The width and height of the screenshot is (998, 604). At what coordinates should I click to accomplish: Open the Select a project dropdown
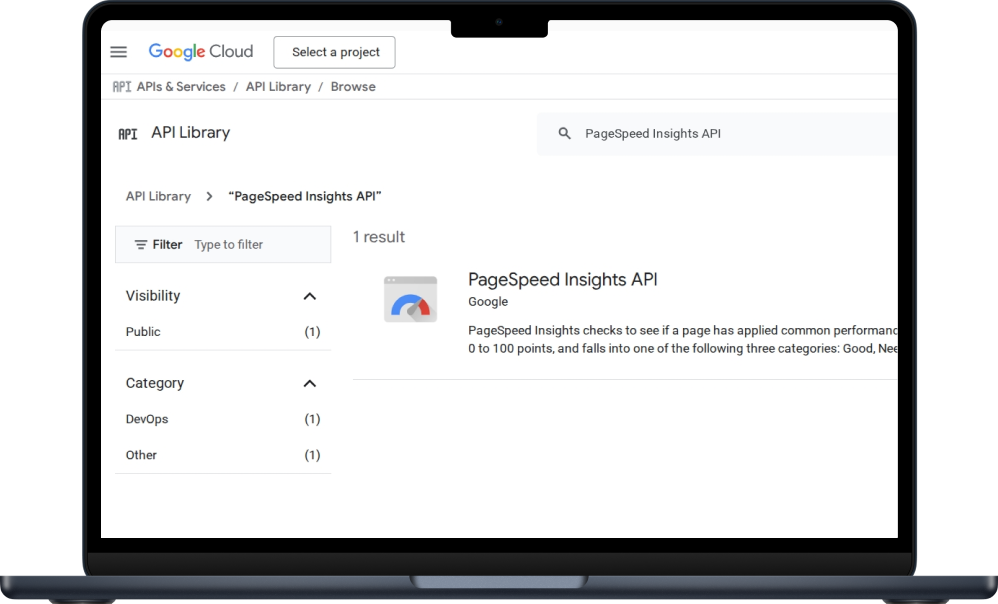click(334, 52)
